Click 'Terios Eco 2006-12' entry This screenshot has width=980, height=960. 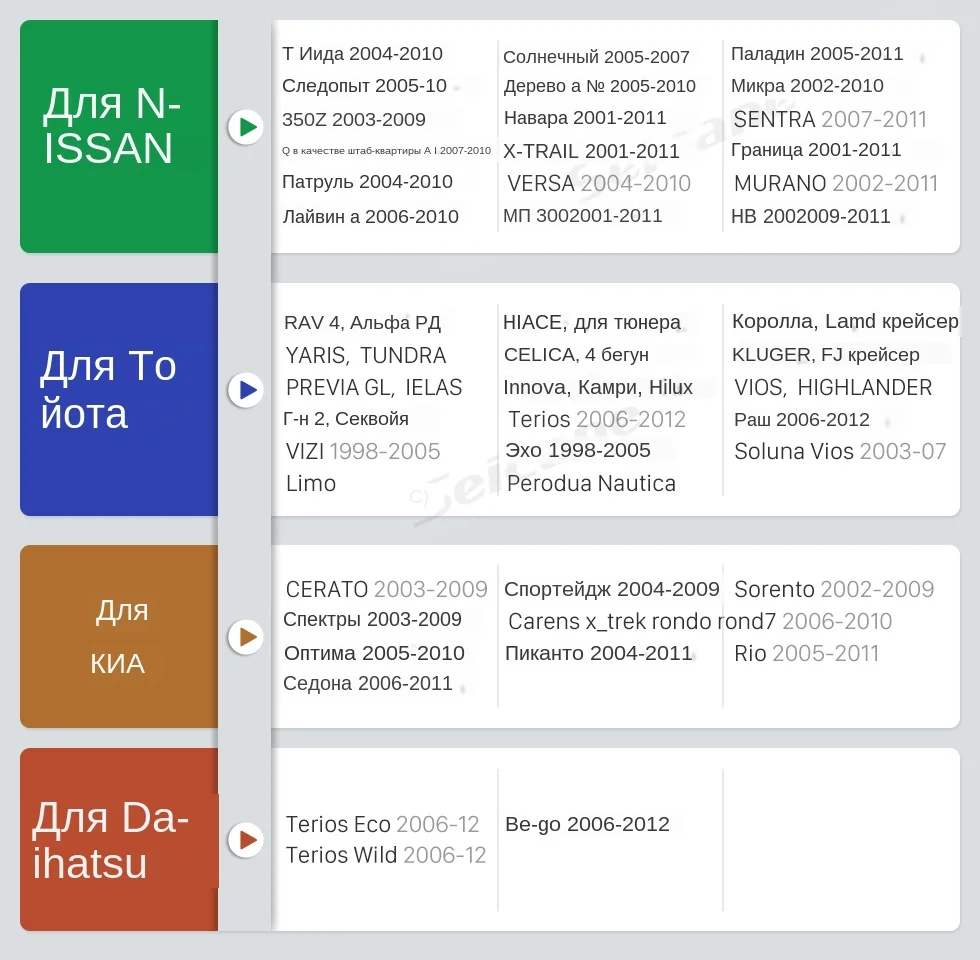click(382, 824)
